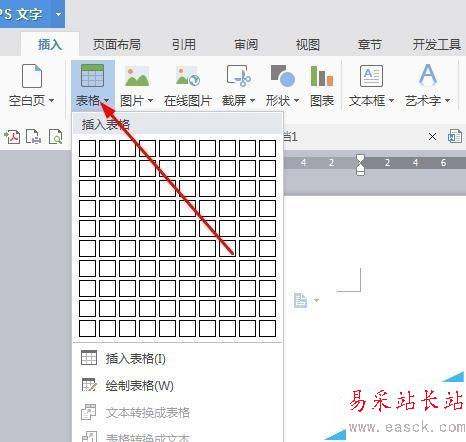Click the screenshot scissors icon
This screenshot has height=442, width=466.
pyautogui.click(x=239, y=76)
